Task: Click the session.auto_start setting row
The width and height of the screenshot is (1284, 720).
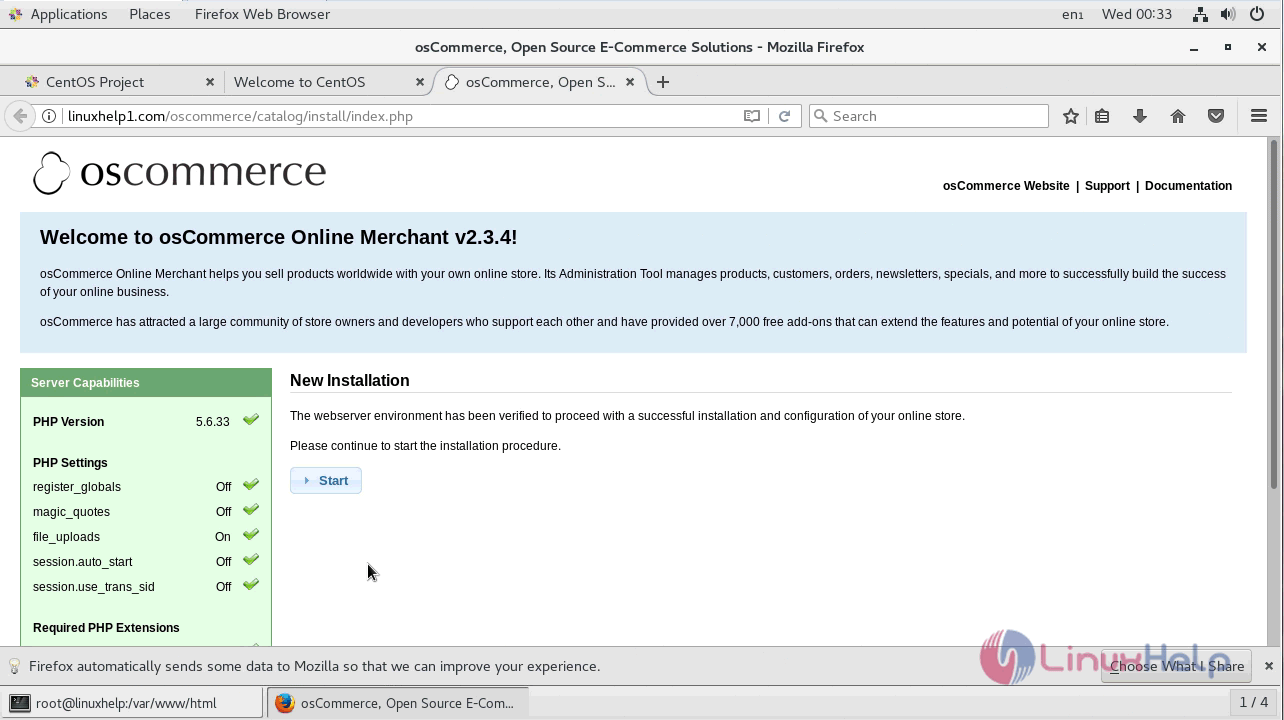Action: (x=146, y=562)
